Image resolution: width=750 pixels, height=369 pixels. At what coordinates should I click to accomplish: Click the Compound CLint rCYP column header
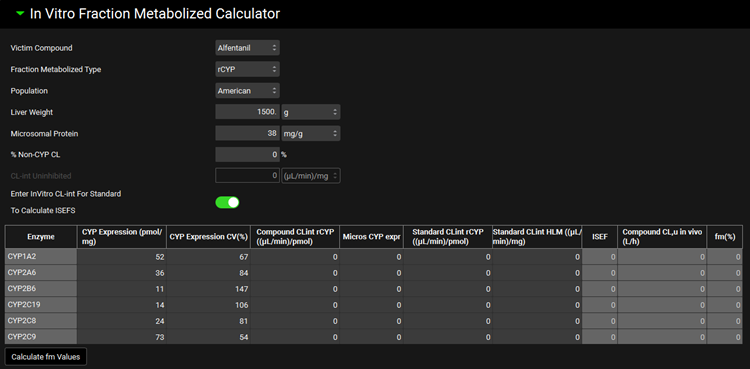295,236
